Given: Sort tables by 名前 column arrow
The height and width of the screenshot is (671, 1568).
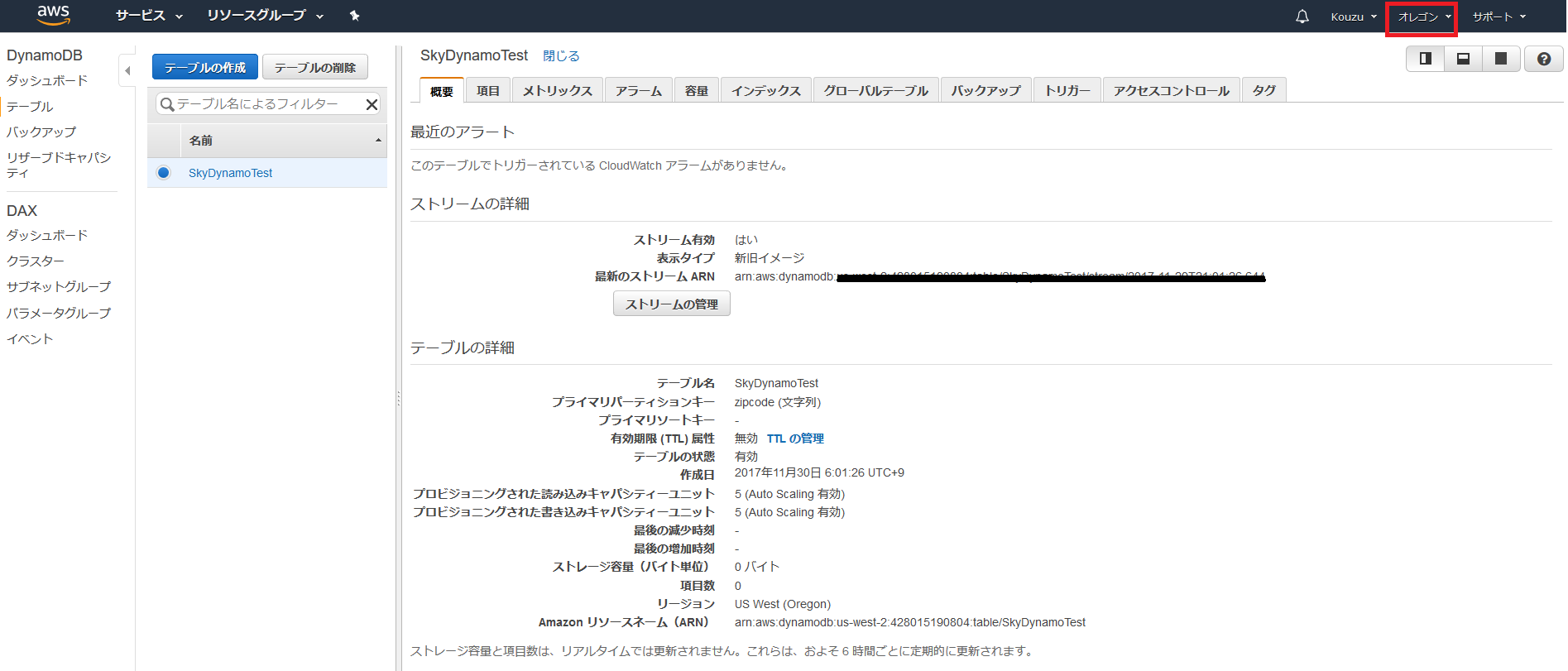Looking at the screenshot, I should point(378,141).
